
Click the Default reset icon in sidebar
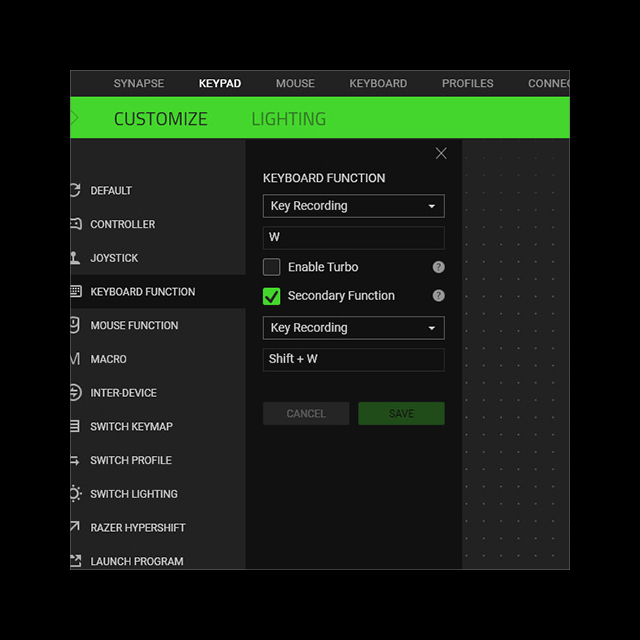[75, 190]
